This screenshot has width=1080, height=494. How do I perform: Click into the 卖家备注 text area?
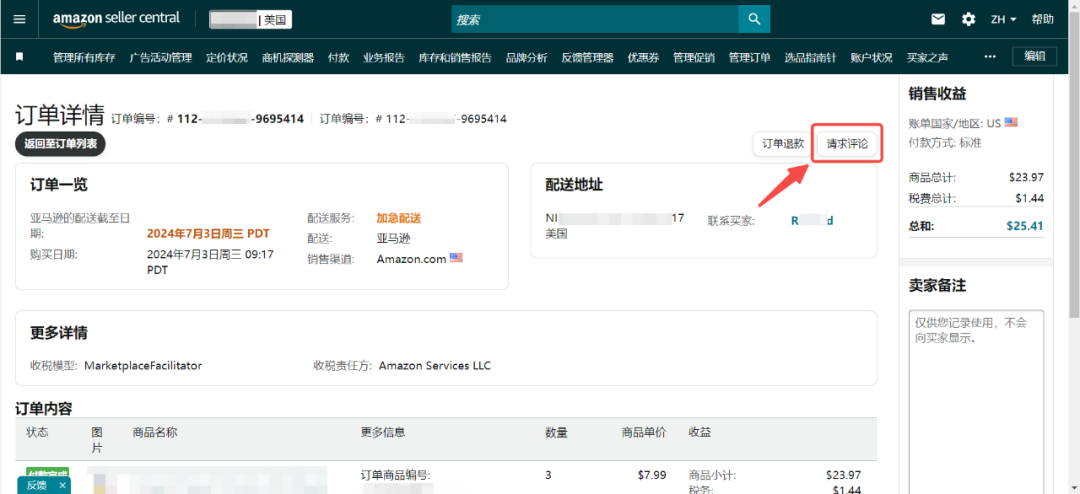[976, 401]
